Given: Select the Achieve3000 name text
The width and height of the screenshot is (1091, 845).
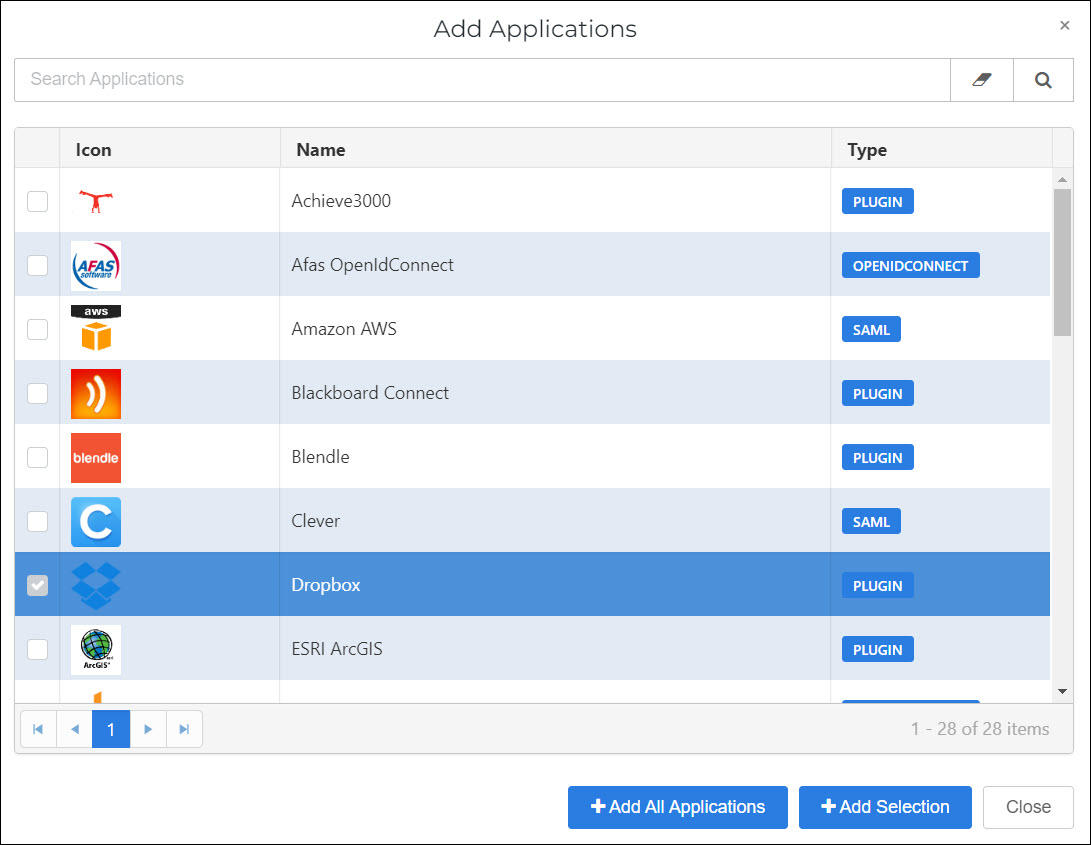Looking at the screenshot, I should click(x=341, y=201).
